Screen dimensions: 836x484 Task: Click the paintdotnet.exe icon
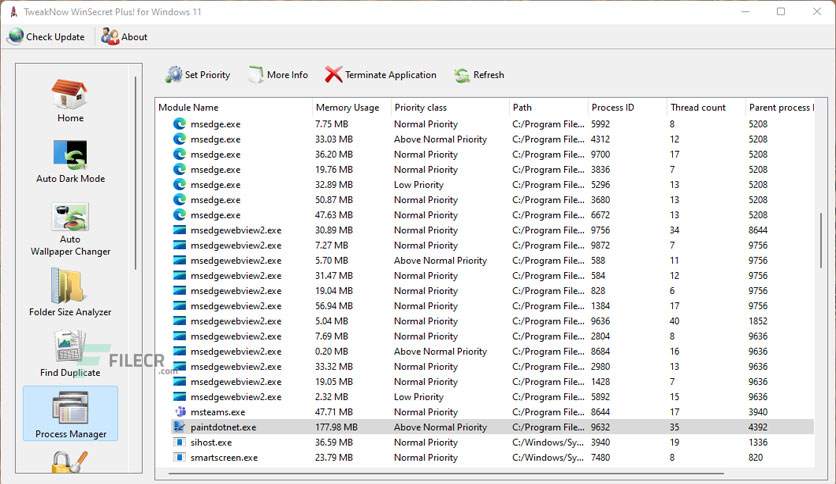(180, 427)
